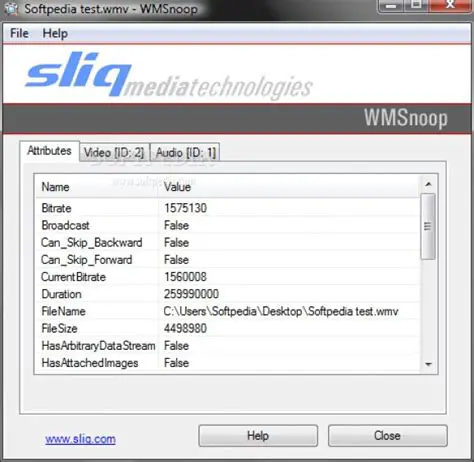
Task: Click the value 1575130
Action: (x=185, y=208)
